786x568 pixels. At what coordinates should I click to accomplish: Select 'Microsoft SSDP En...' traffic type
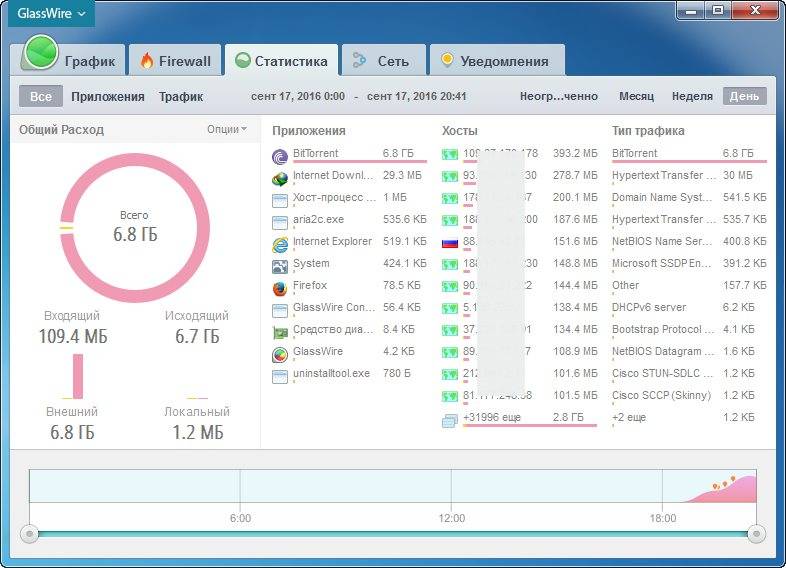689,263
